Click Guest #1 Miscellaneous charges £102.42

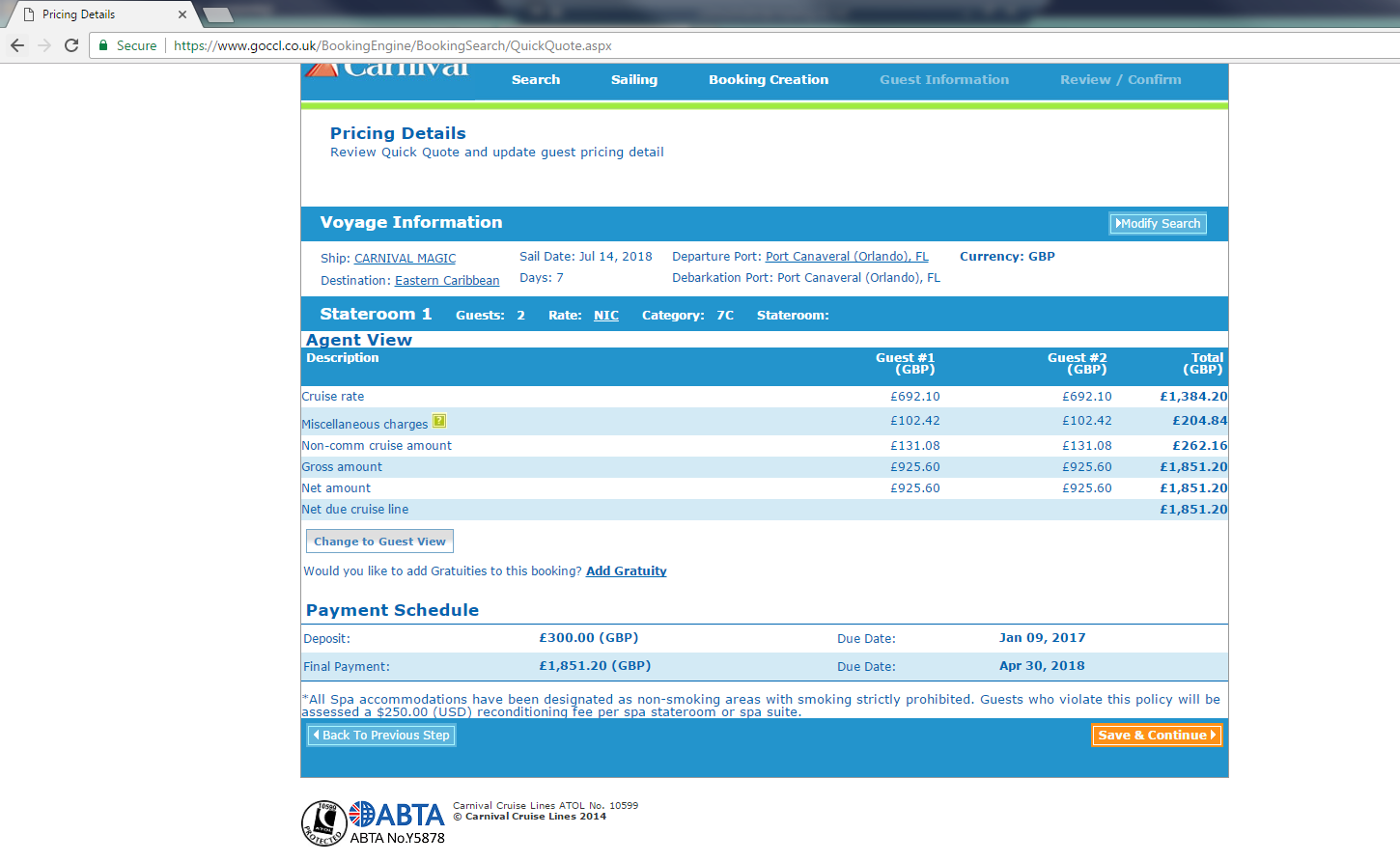coord(915,421)
